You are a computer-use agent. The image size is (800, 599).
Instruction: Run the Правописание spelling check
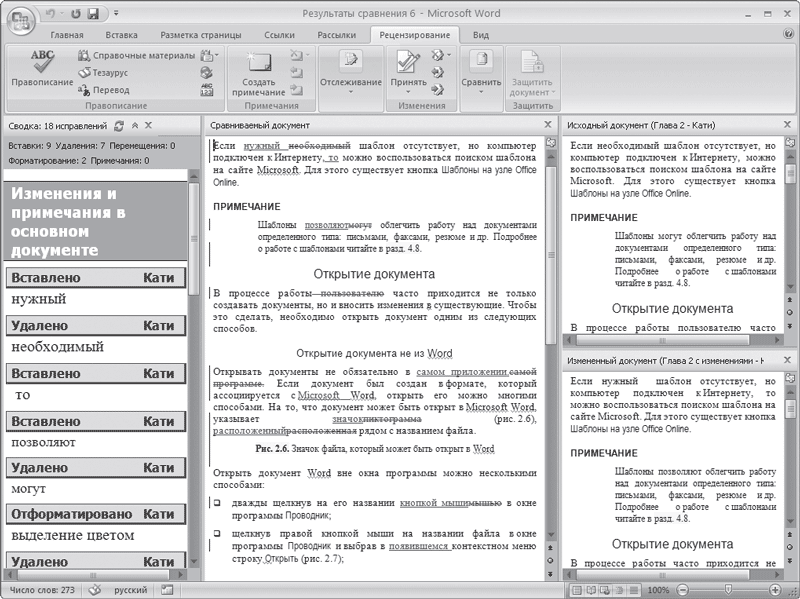click(x=42, y=68)
